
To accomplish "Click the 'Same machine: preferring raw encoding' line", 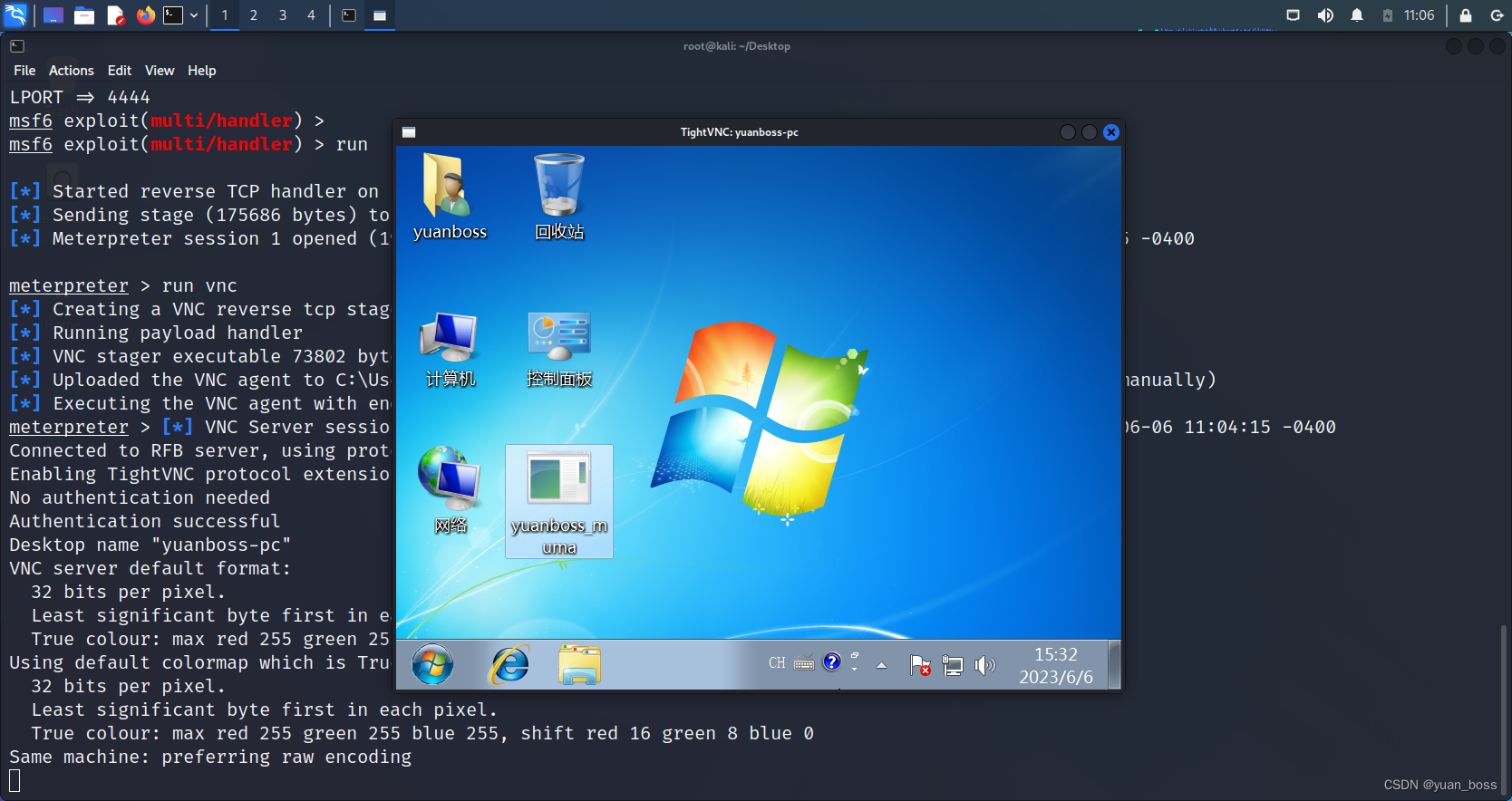I will click(210, 757).
